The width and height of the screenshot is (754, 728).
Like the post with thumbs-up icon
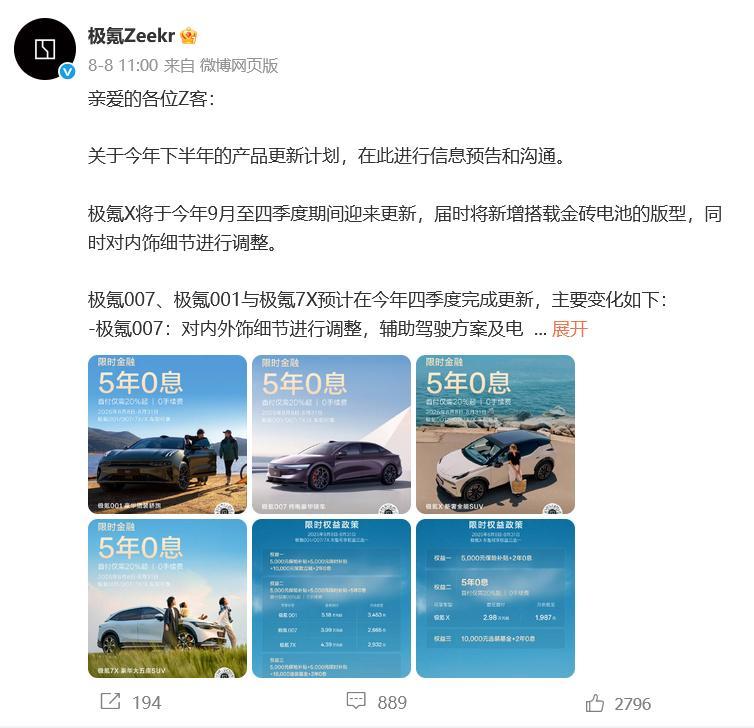click(595, 703)
